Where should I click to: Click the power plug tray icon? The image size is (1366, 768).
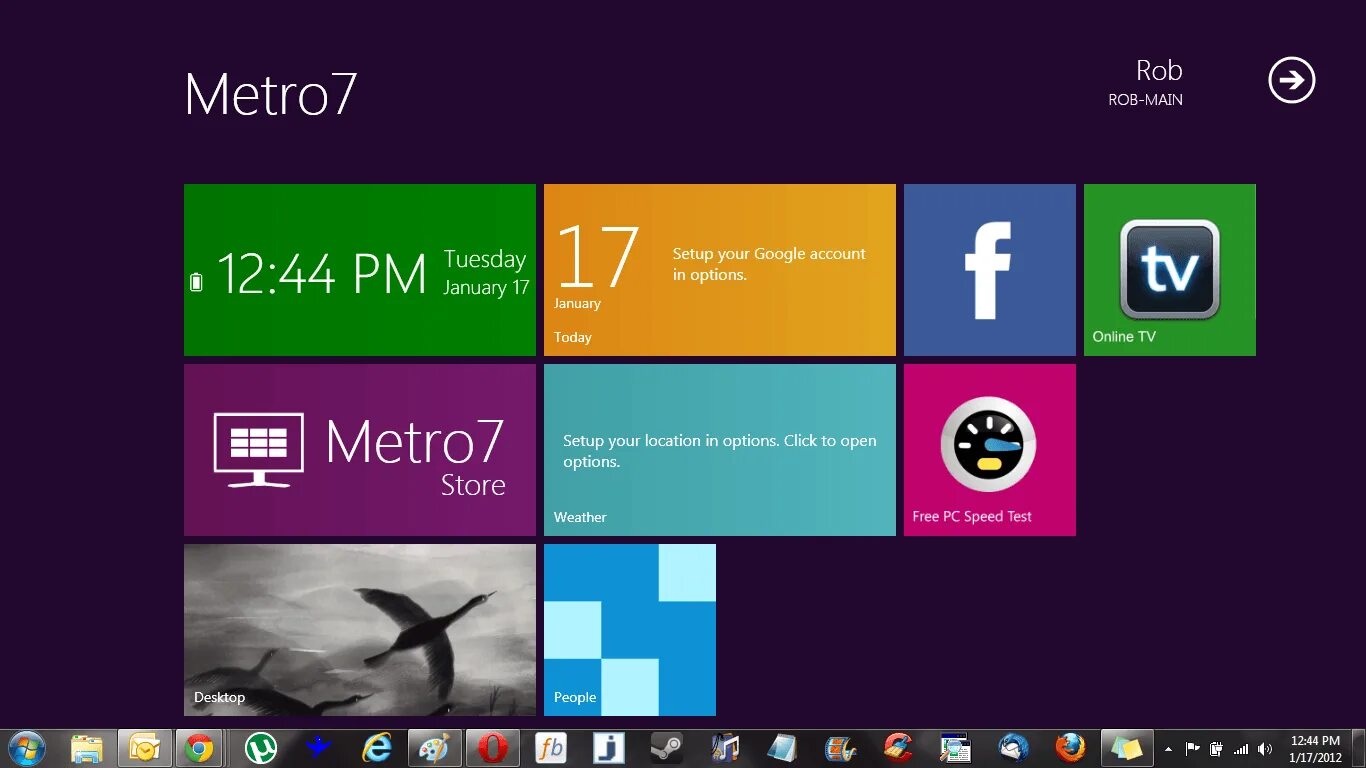tap(1216, 749)
